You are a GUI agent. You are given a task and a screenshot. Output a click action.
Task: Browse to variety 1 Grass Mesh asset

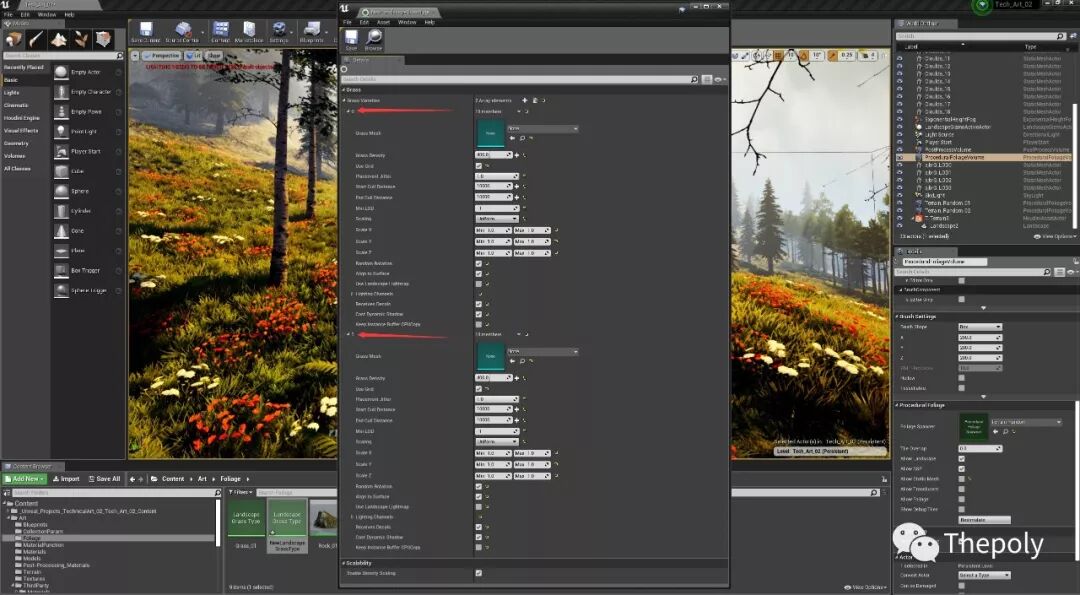click(522, 361)
